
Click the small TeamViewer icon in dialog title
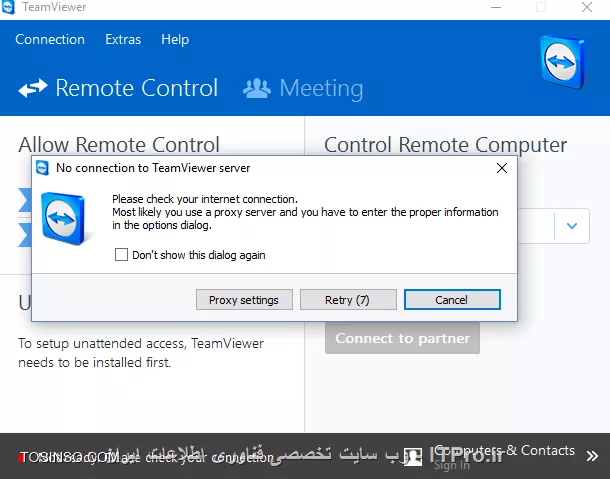(x=42, y=168)
